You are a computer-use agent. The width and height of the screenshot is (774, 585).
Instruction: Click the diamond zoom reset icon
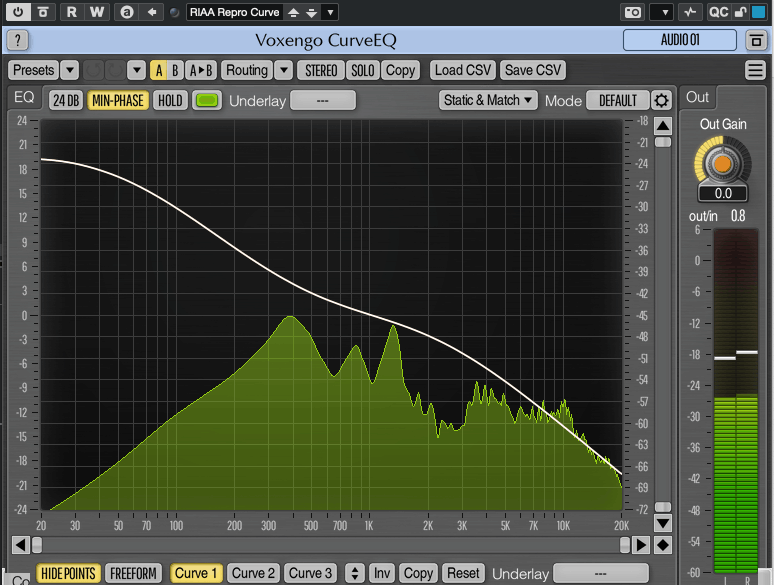point(662,545)
